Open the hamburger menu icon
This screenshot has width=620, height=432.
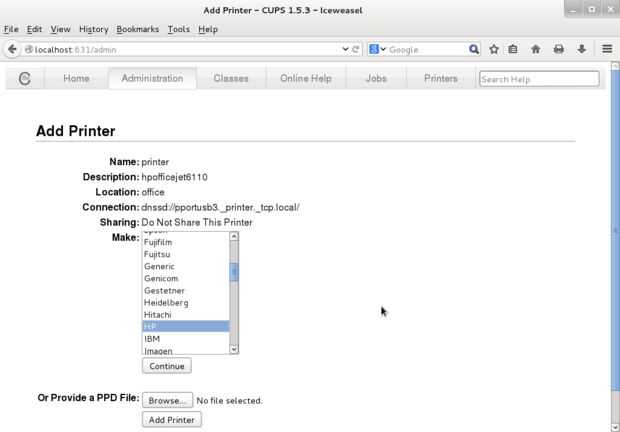[x=607, y=49]
